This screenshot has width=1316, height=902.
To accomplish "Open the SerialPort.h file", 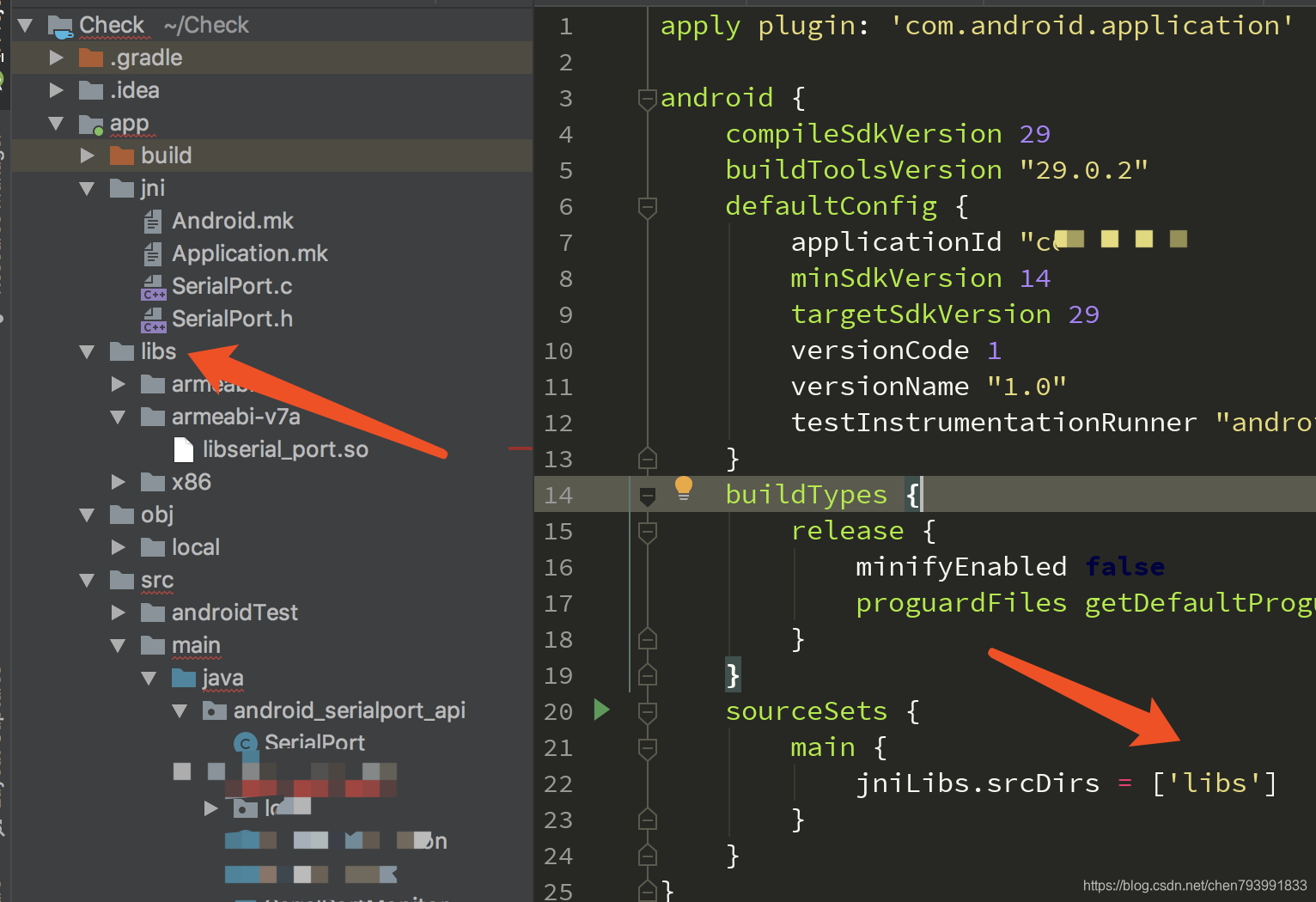I will 233,320.
